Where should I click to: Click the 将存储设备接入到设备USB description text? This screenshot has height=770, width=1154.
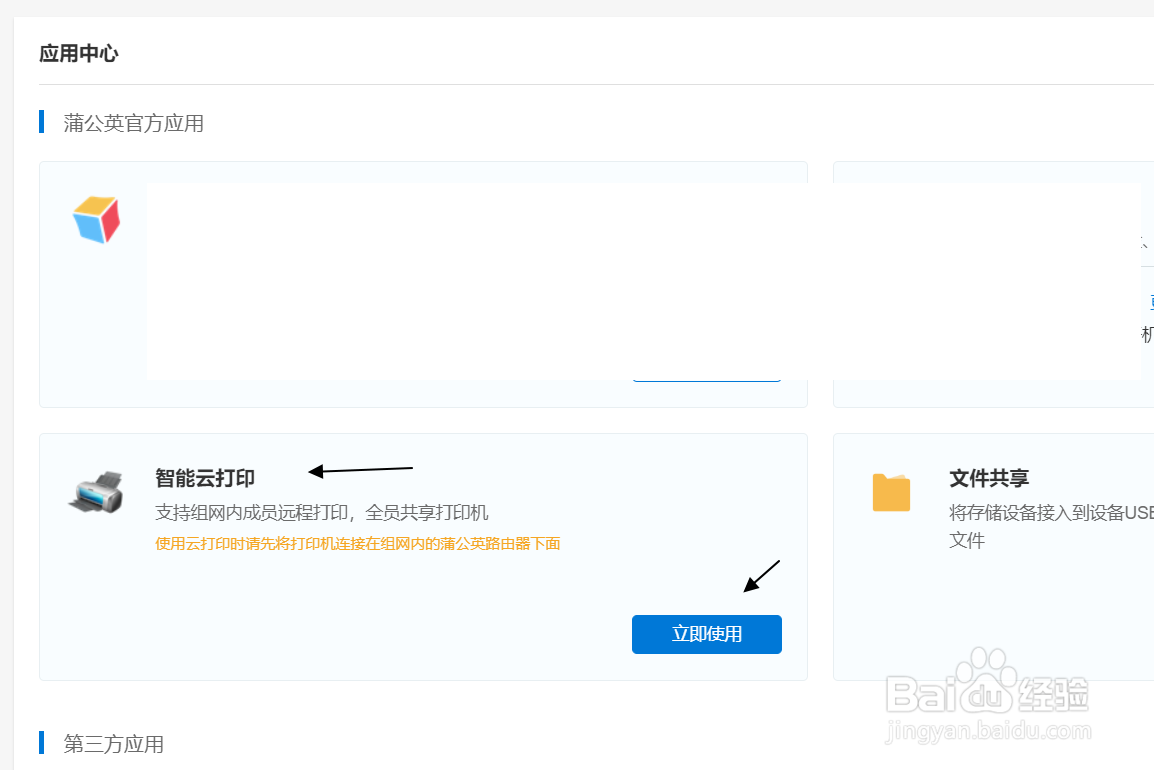pyautogui.click(x=1050, y=511)
